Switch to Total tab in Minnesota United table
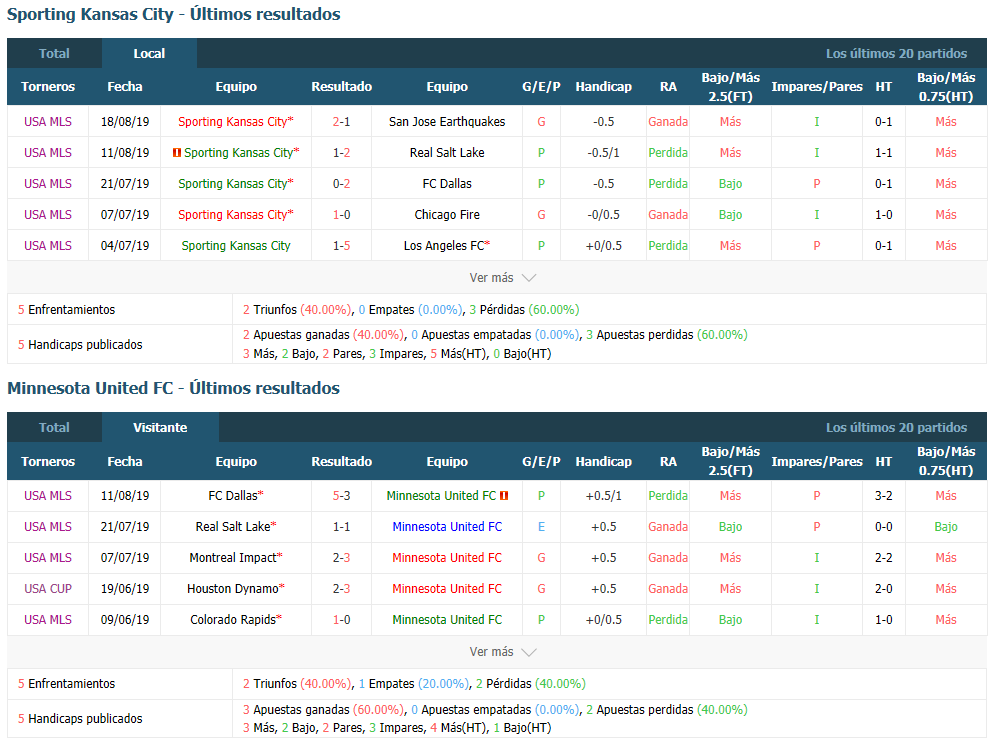Viewport: 999px width, 741px height. (x=54, y=428)
